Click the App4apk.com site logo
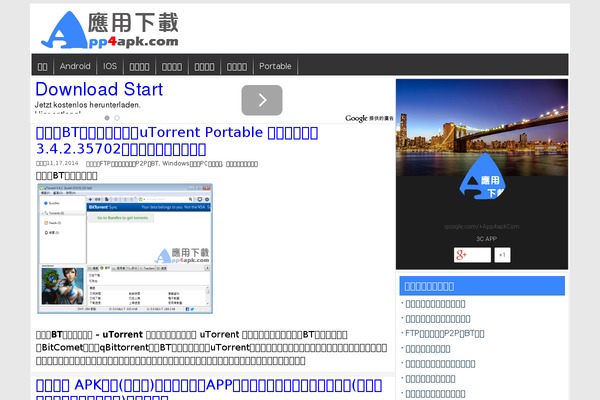This screenshot has height=400, width=600. 110,30
